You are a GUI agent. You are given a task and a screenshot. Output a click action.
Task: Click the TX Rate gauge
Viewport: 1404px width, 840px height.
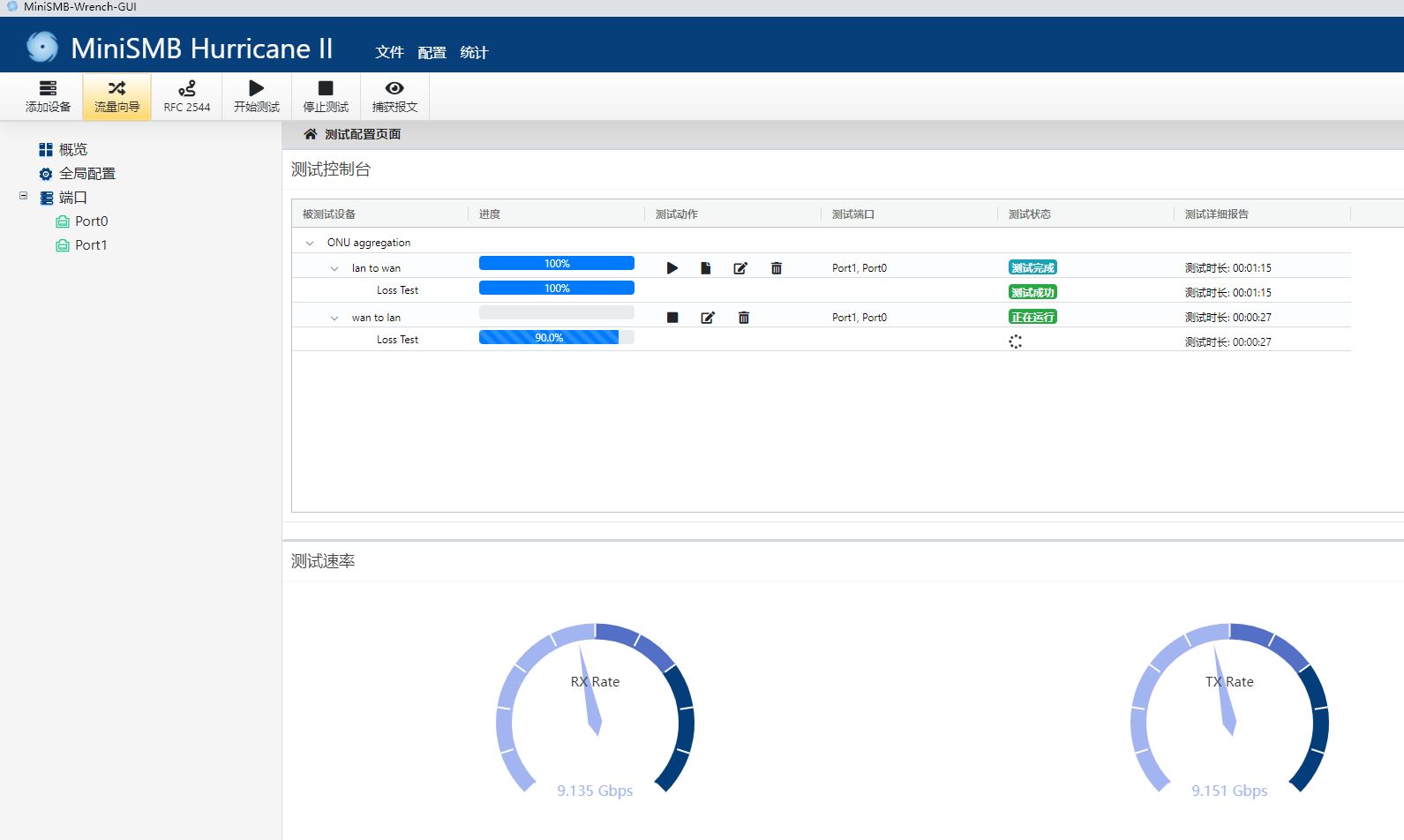[x=1229, y=710]
